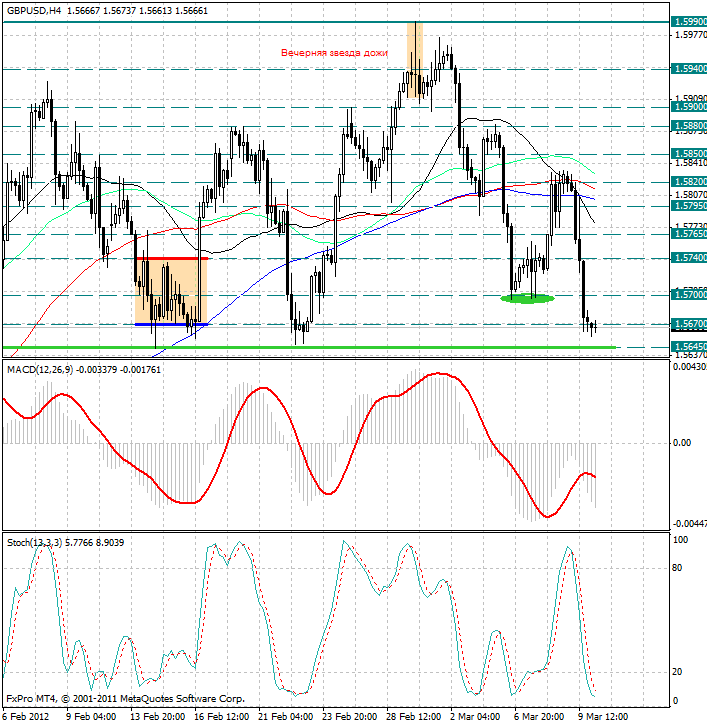Select the 1.5645 price level label

(689, 346)
